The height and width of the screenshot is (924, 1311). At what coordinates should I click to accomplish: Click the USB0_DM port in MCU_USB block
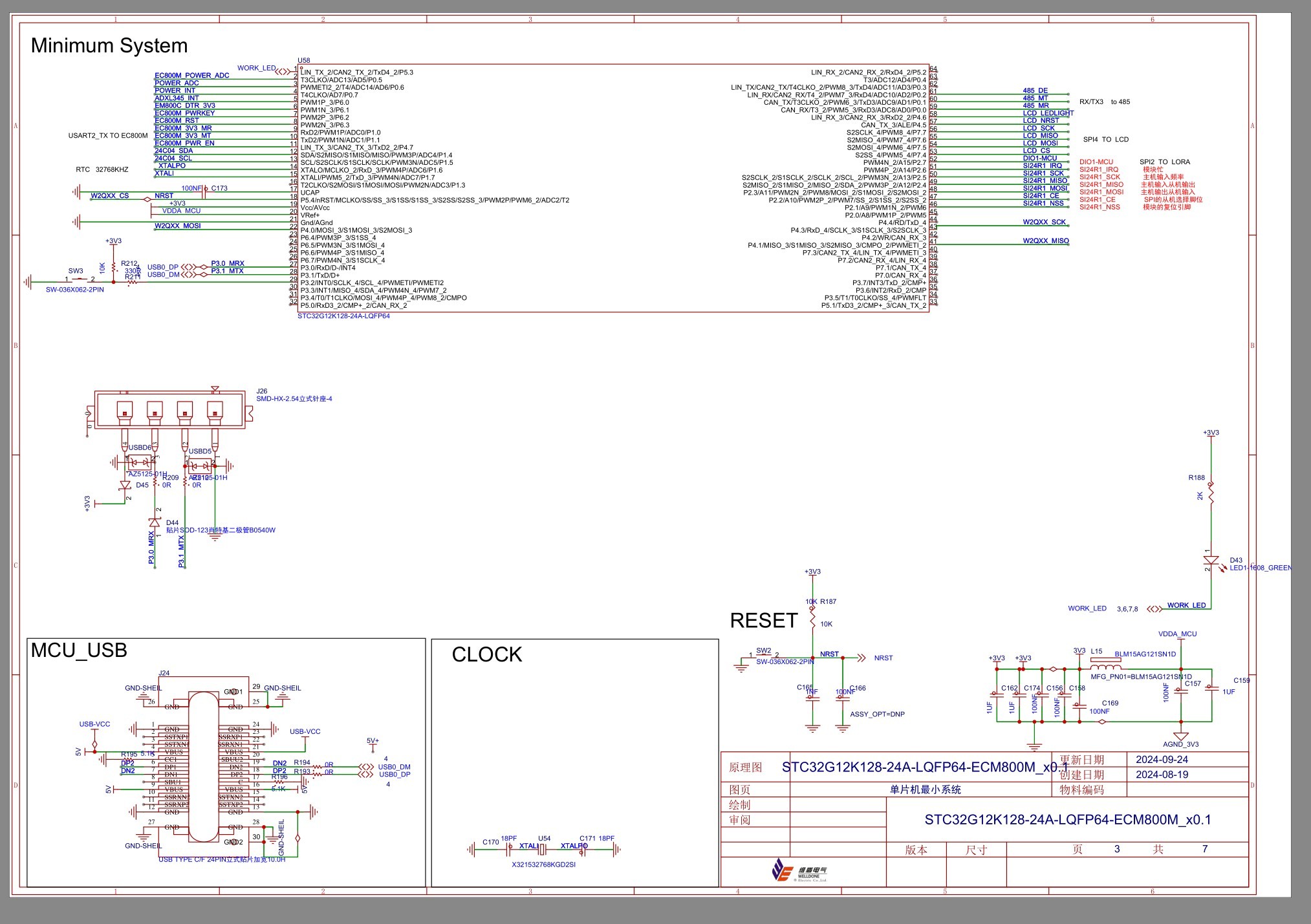(x=366, y=767)
